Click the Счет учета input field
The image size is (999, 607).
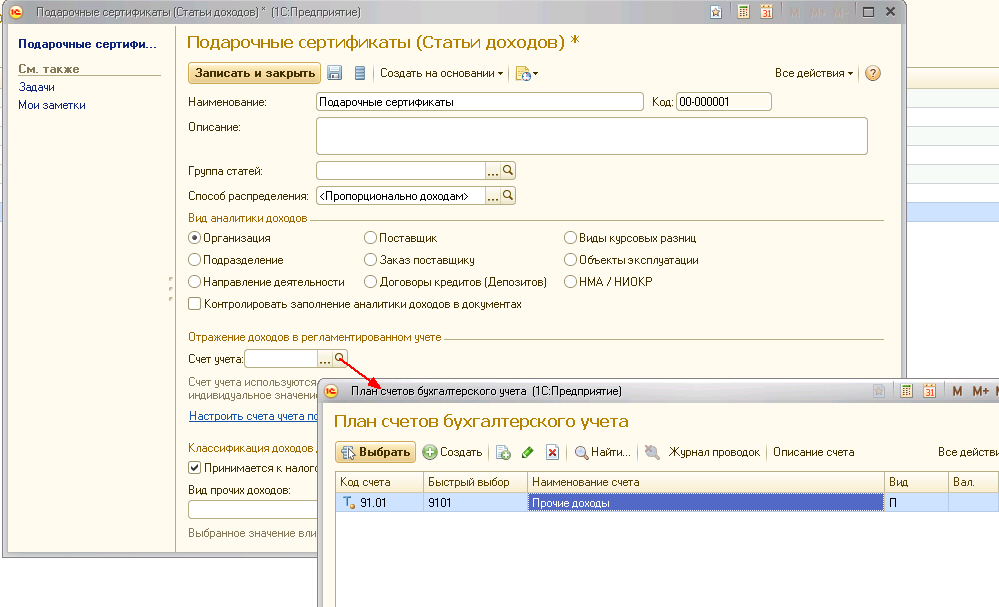(x=281, y=359)
